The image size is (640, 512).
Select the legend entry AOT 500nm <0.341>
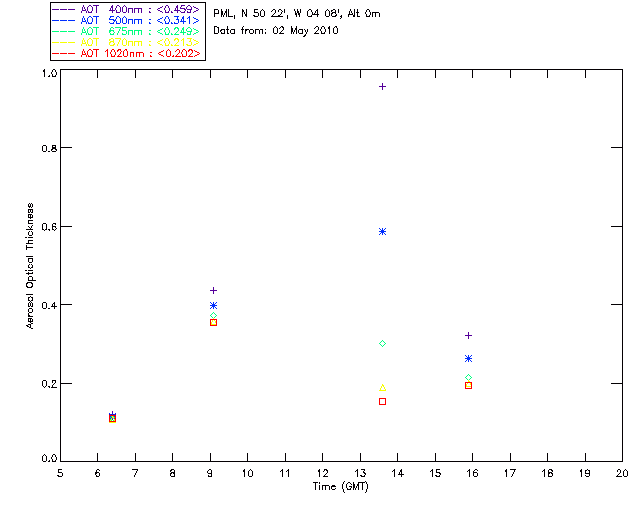pyautogui.click(x=126, y=20)
